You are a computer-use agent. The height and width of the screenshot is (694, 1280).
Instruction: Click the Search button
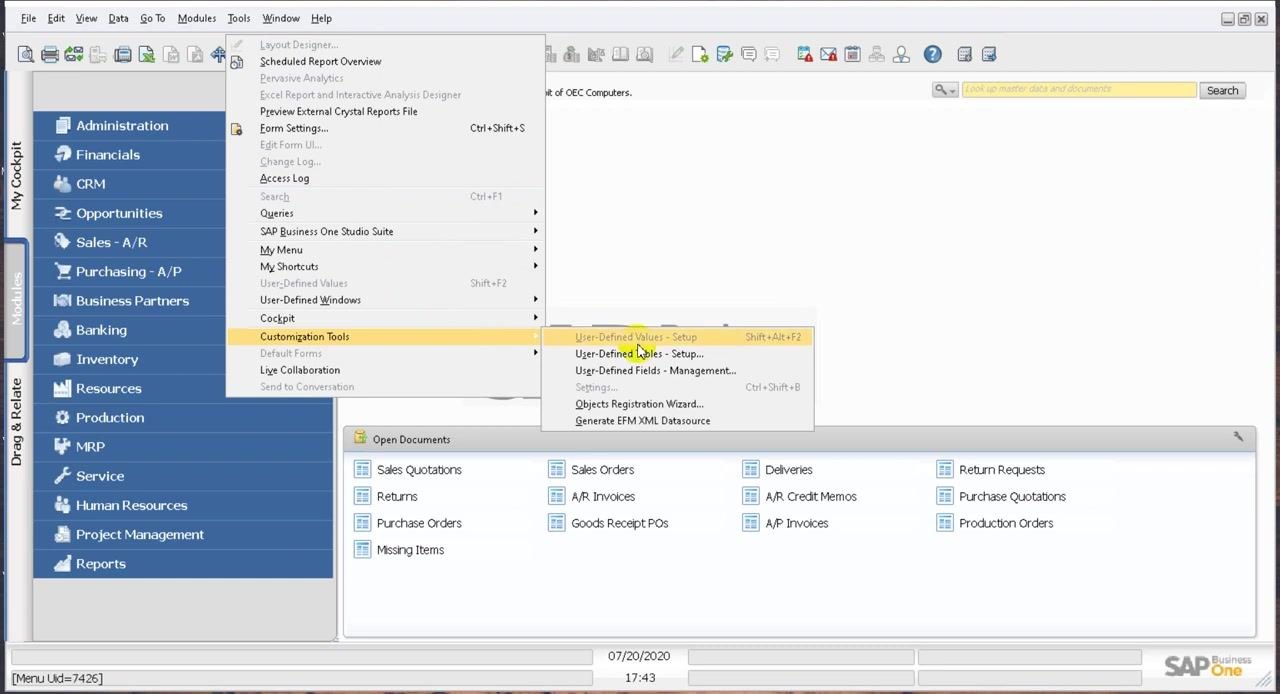click(x=1222, y=90)
